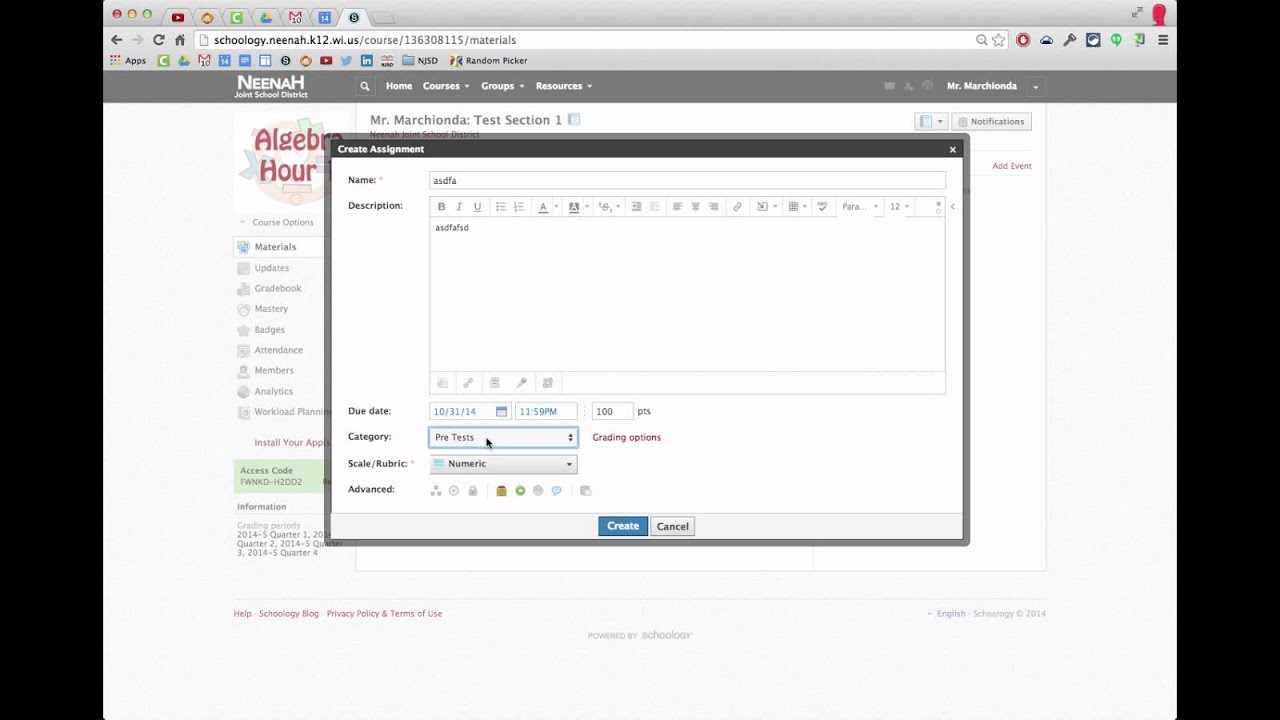The width and height of the screenshot is (1280, 720).
Task: Insert a numbered list
Action: coord(519,207)
